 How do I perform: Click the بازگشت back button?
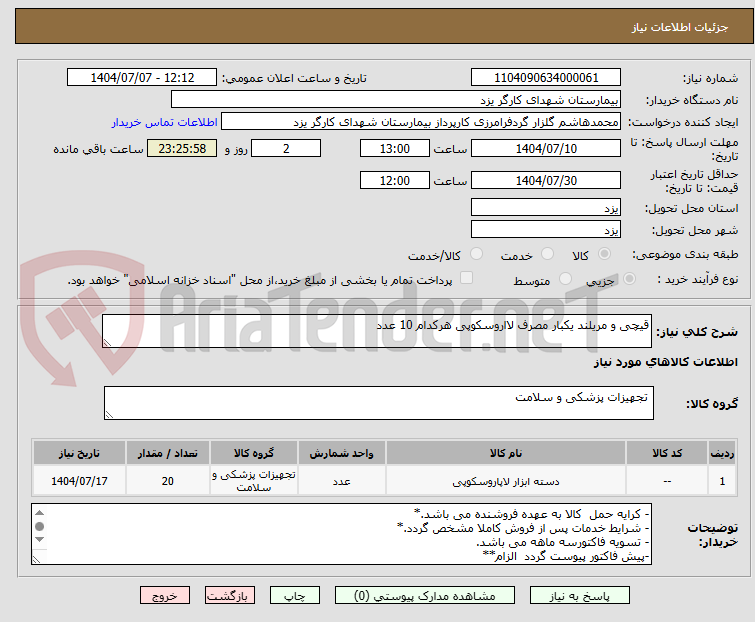[229, 596]
